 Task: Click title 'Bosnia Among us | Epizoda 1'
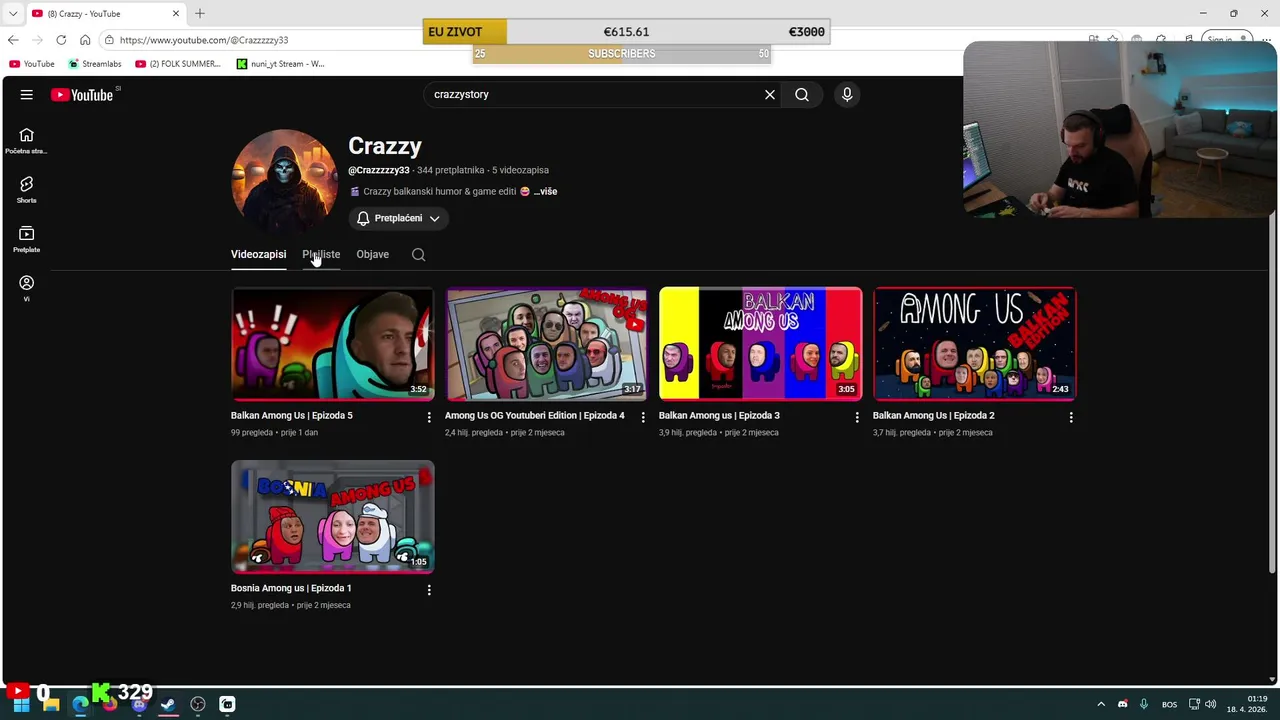coord(291,588)
